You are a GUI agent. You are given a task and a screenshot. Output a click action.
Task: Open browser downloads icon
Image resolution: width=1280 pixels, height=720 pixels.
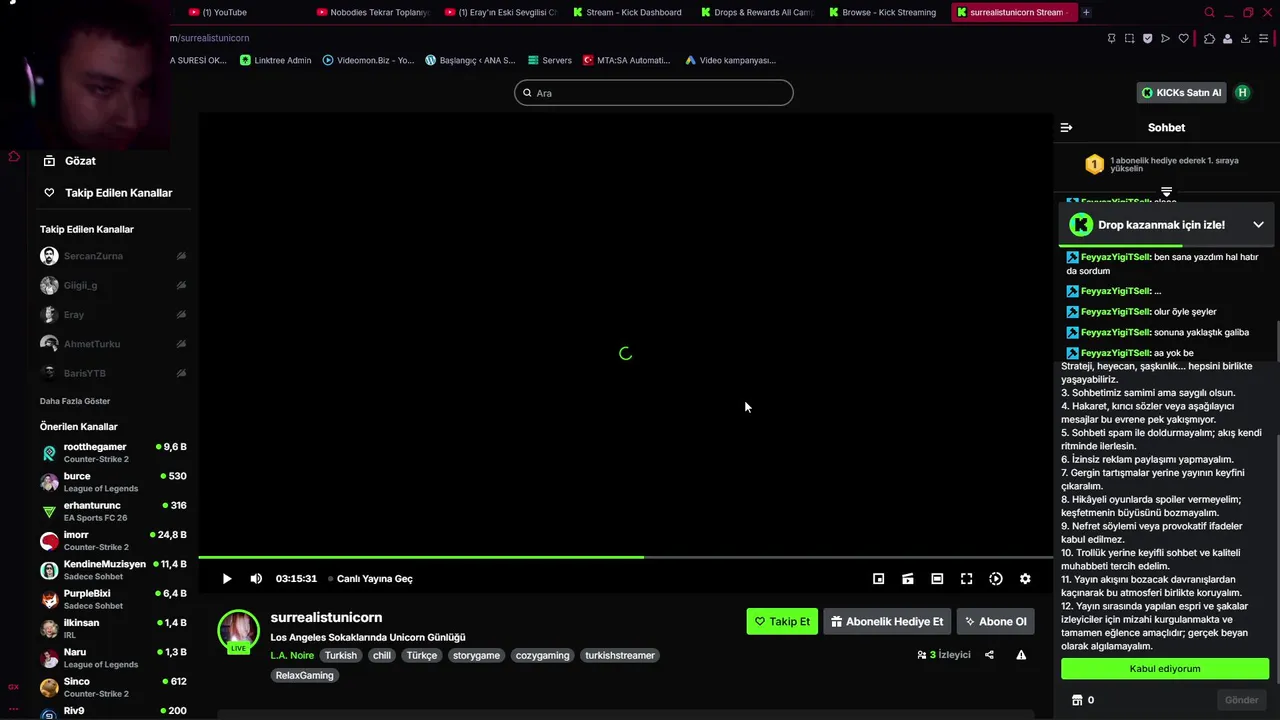point(1245,38)
